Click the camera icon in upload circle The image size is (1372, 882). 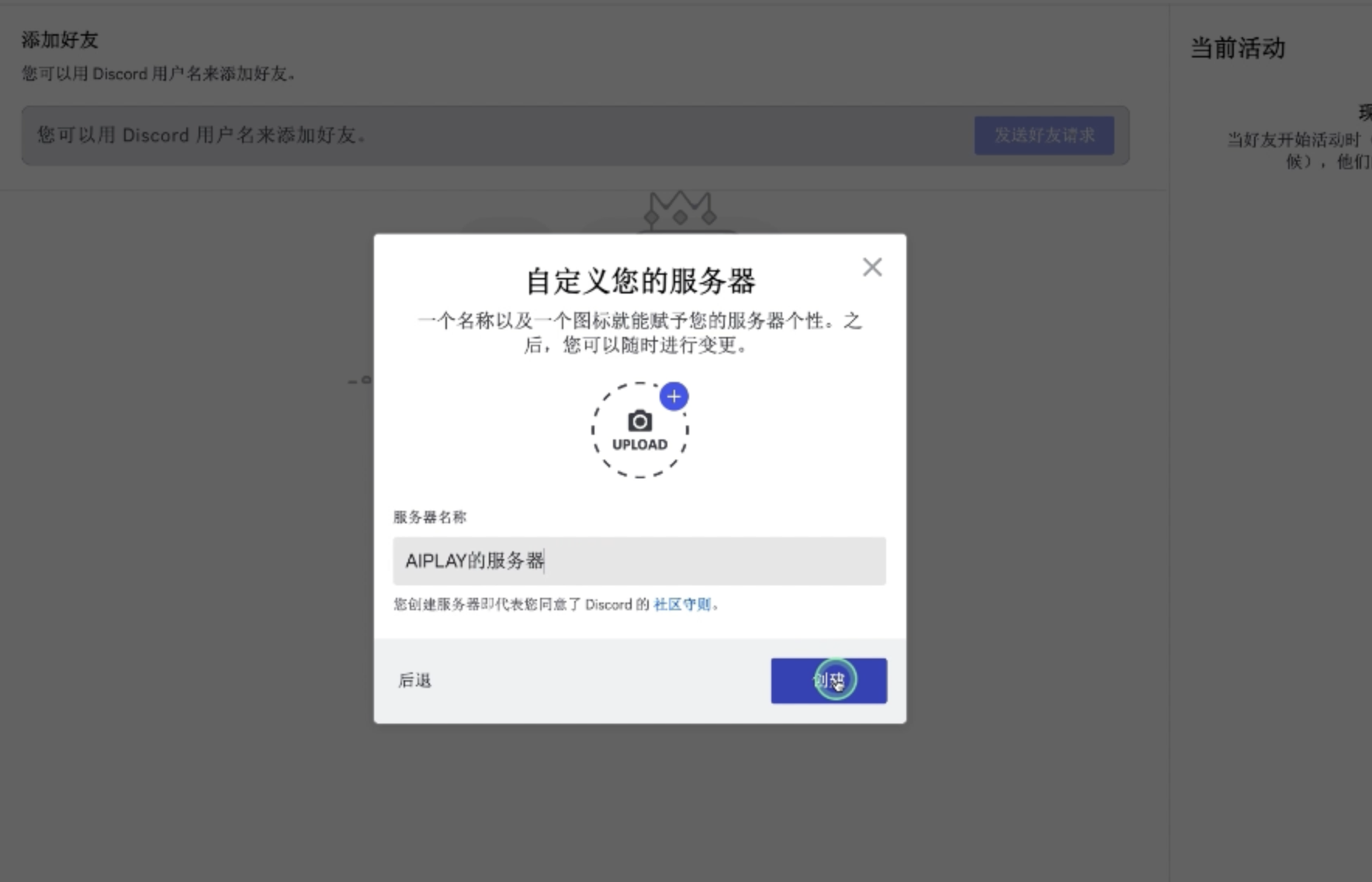639,421
